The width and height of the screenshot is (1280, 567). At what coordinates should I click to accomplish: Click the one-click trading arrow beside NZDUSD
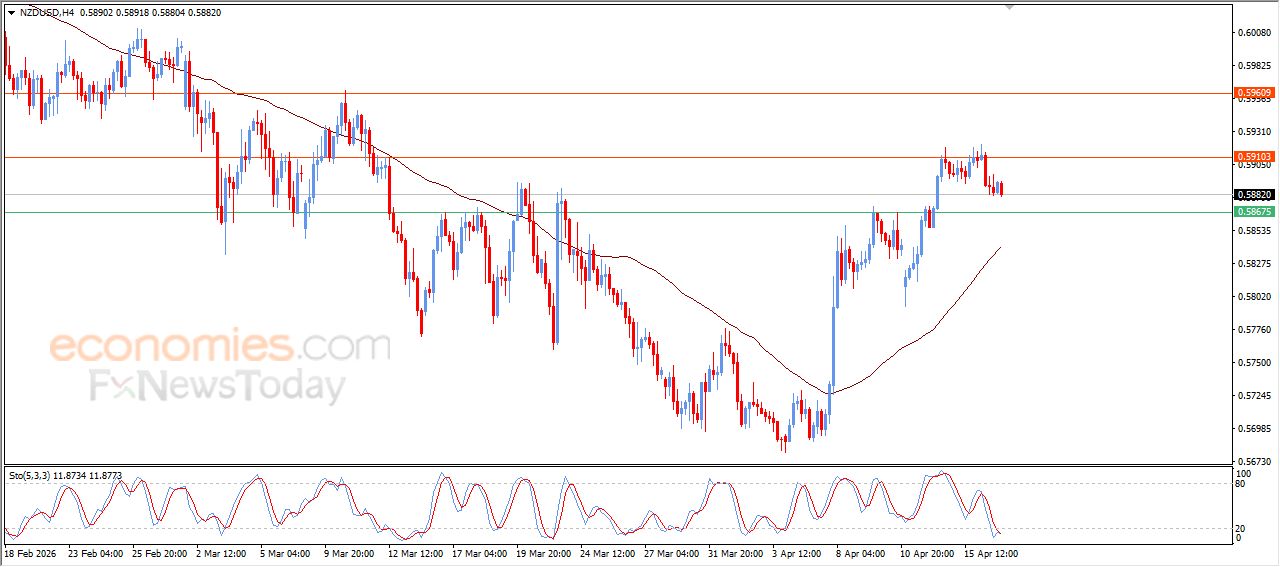coord(11,12)
